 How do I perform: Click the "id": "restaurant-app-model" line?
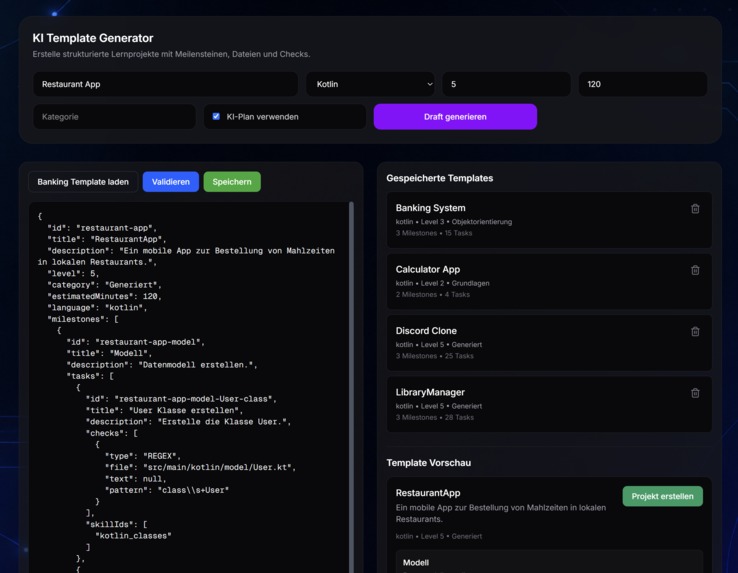tap(136, 342)
